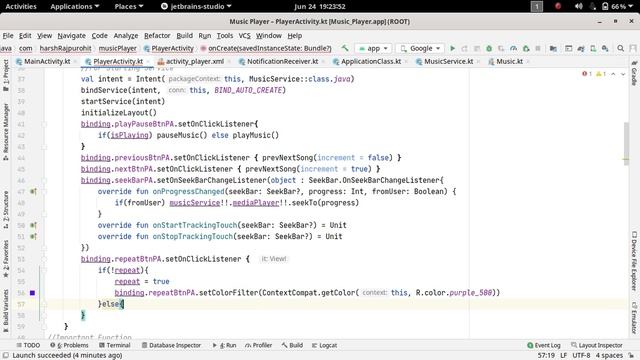Click the purple color swatch on line 56
The height and width of the screenshot is (360, 640).
pyautogui.click(x=32, y=293)
